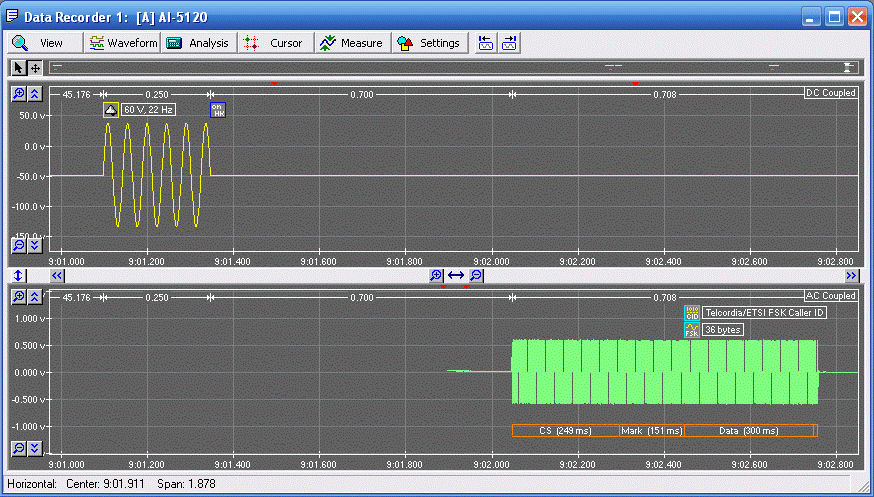Click the on-hook event marker icon
874x497 pixels.
pyautogui.click(x=217, y=109)
